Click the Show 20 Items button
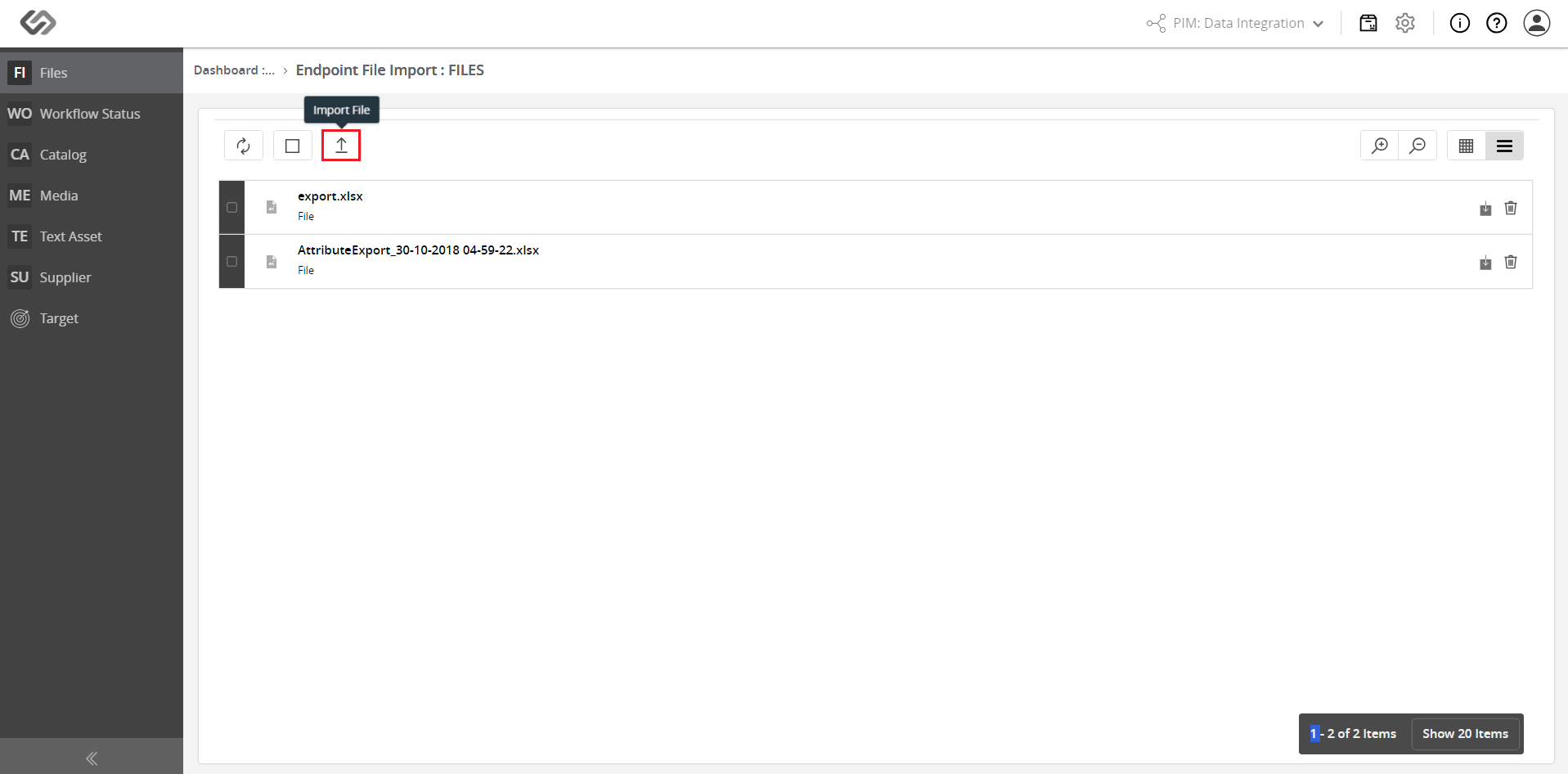The image size is (1568, 774). tap(1465, 734)
